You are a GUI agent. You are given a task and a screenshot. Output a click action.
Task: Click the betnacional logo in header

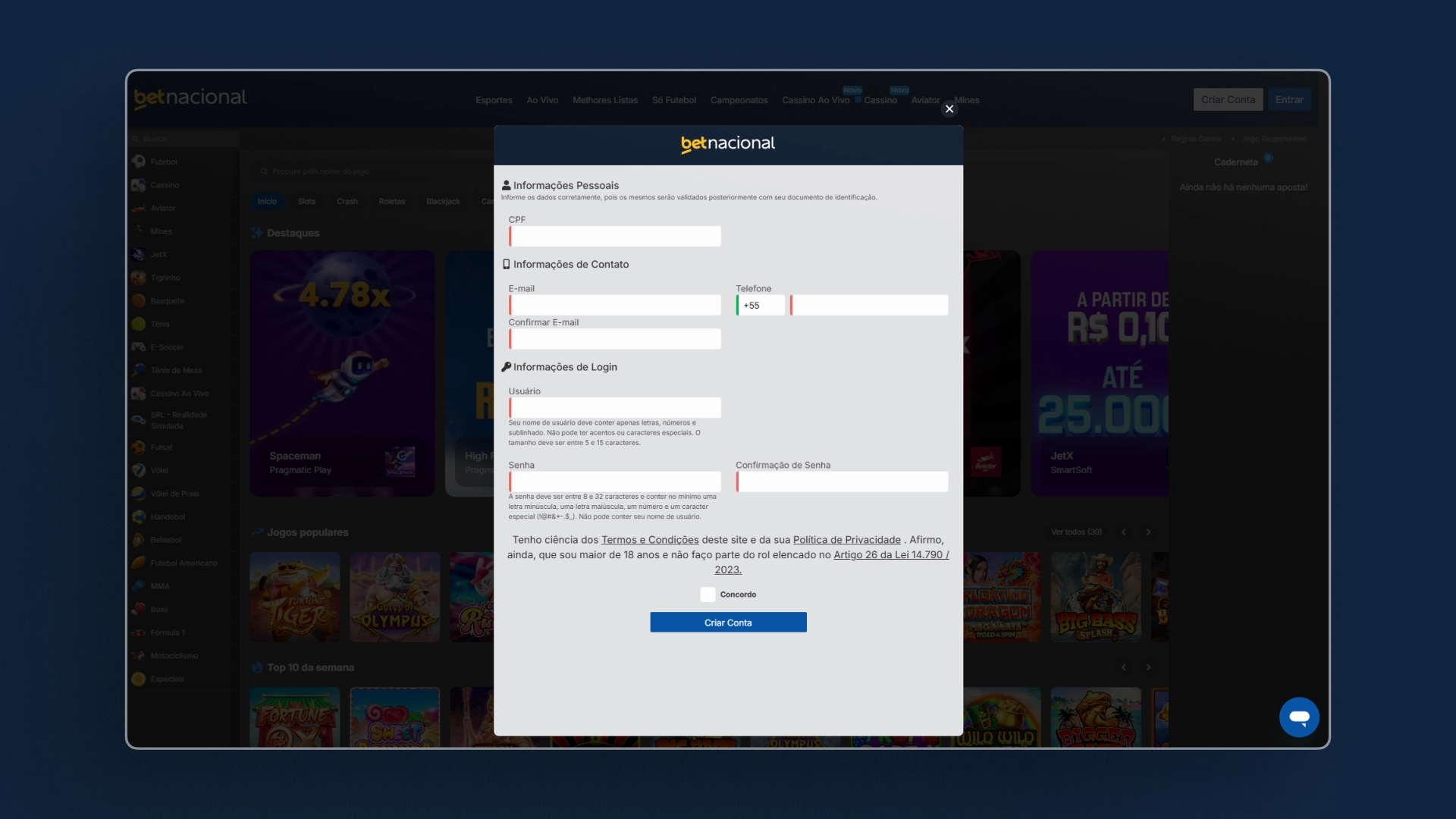point(190,98)
